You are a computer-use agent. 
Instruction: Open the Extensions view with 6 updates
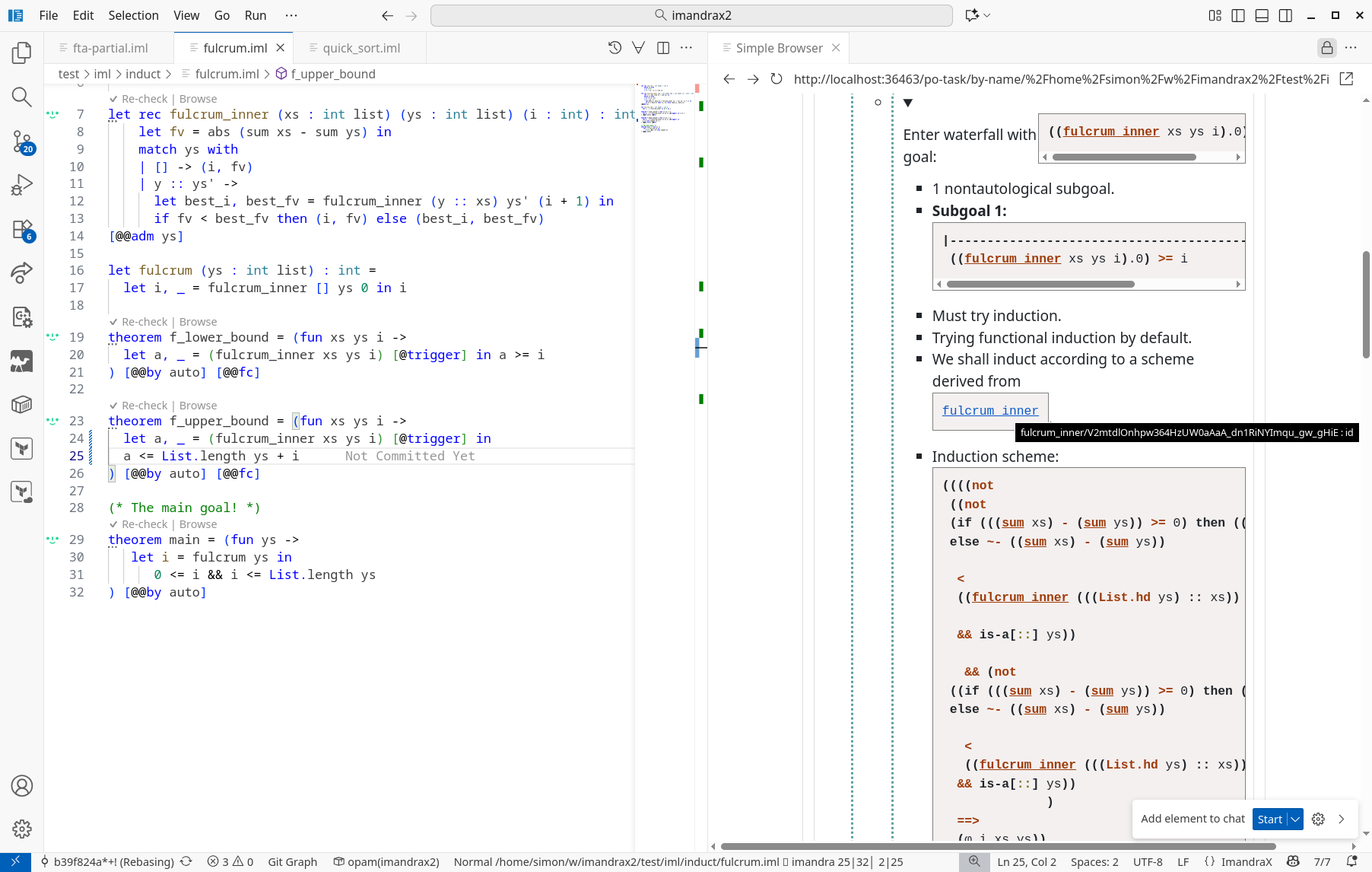point(21,229)
